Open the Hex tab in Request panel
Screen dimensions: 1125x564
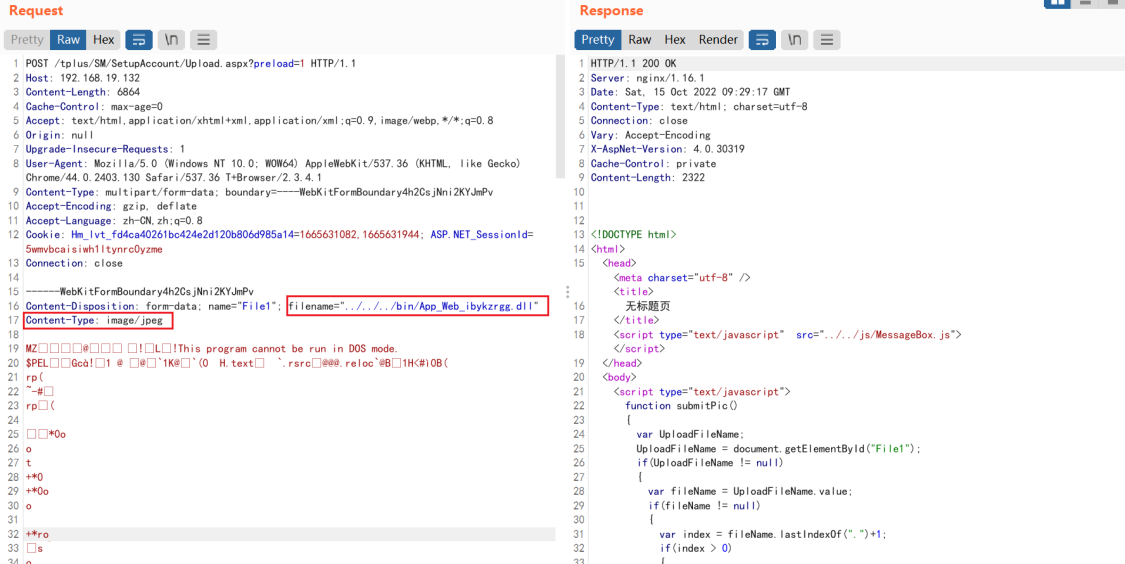103,39
